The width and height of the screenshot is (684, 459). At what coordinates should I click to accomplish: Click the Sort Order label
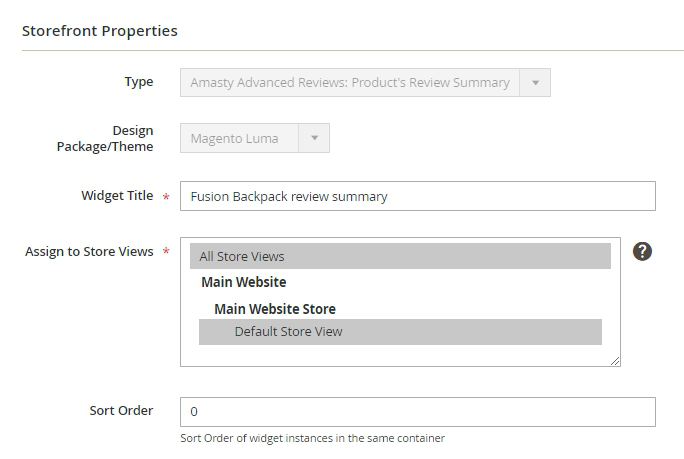click(x=121, y=410)
